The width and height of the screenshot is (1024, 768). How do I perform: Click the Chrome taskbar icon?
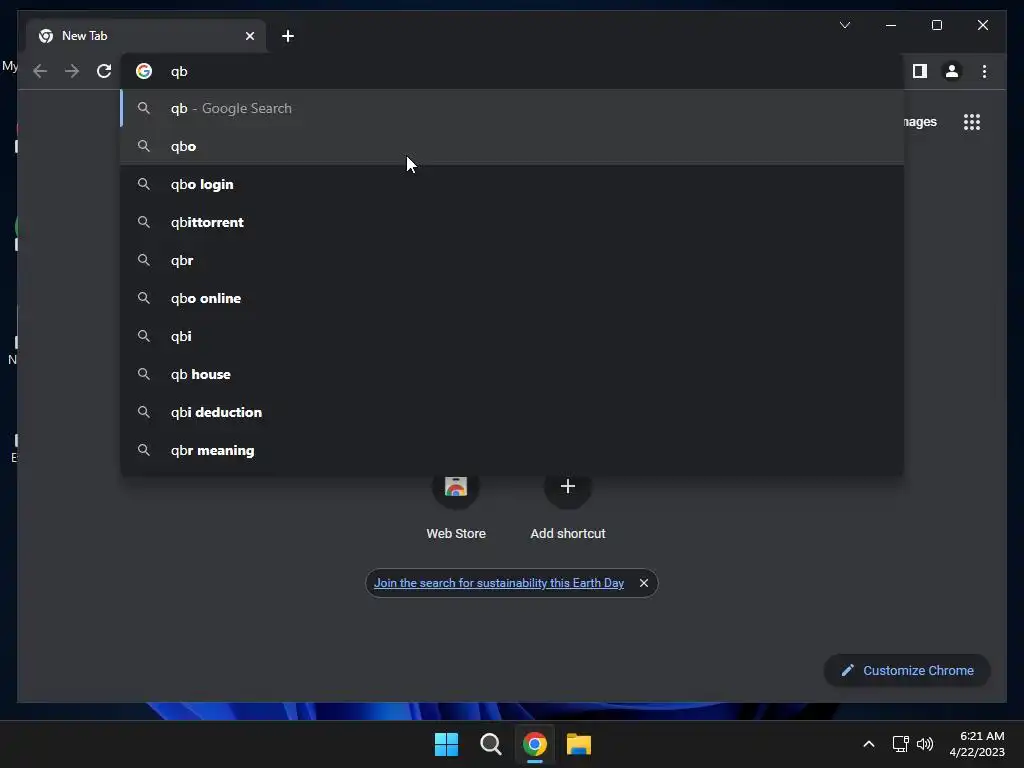point(534,744)
